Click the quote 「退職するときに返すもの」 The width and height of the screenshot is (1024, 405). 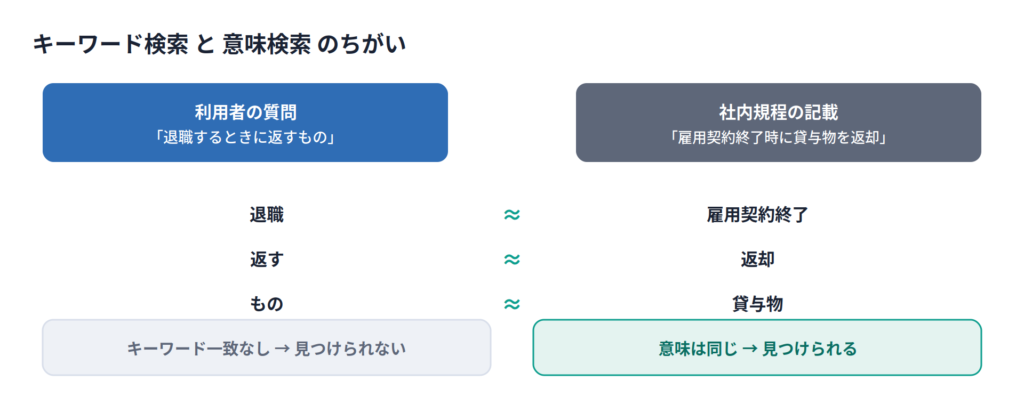[245, 138]
